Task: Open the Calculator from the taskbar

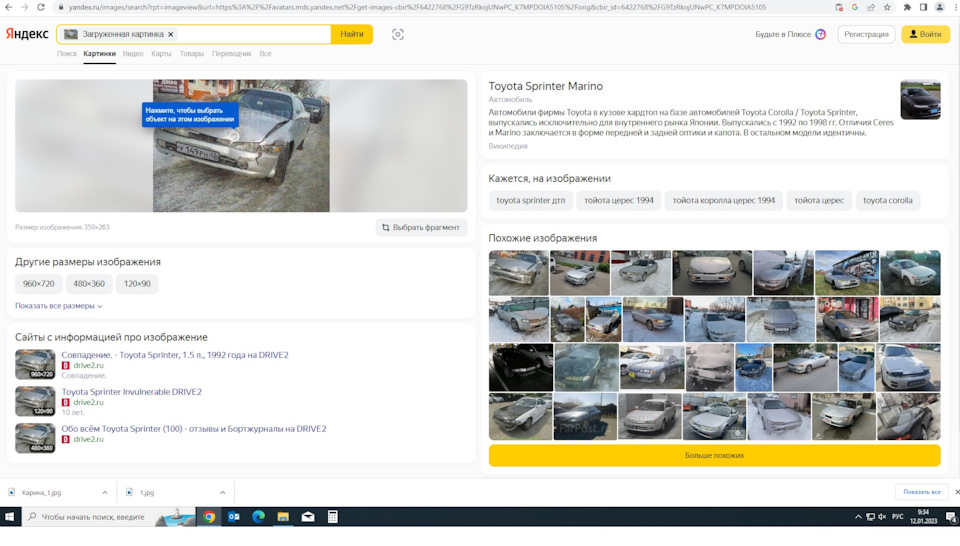Action: pos(332,517)
